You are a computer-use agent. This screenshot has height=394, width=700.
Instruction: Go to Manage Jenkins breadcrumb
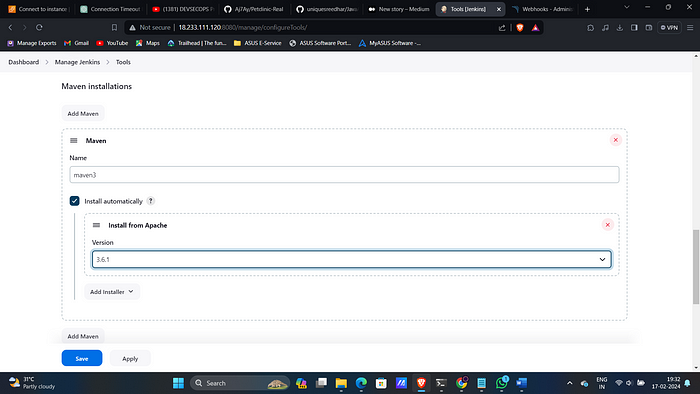click(77, 62)
